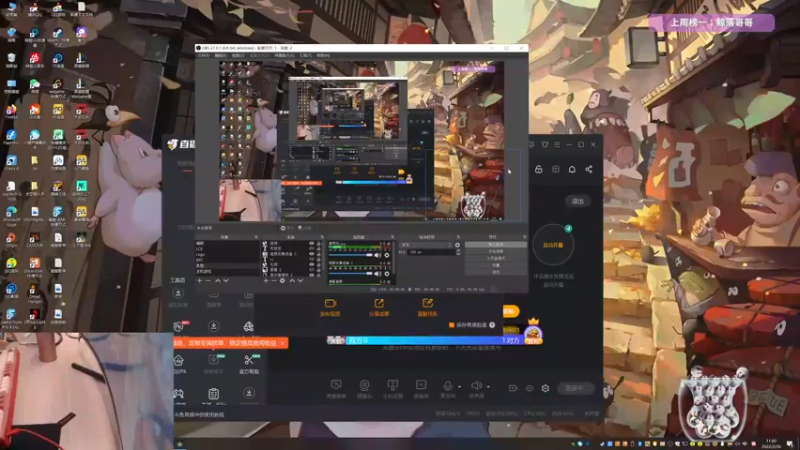Image resolution: width=800 pixels, height=450 pixels.
Task: Open settings gear beside the live status button
Action: coord(545,388)
